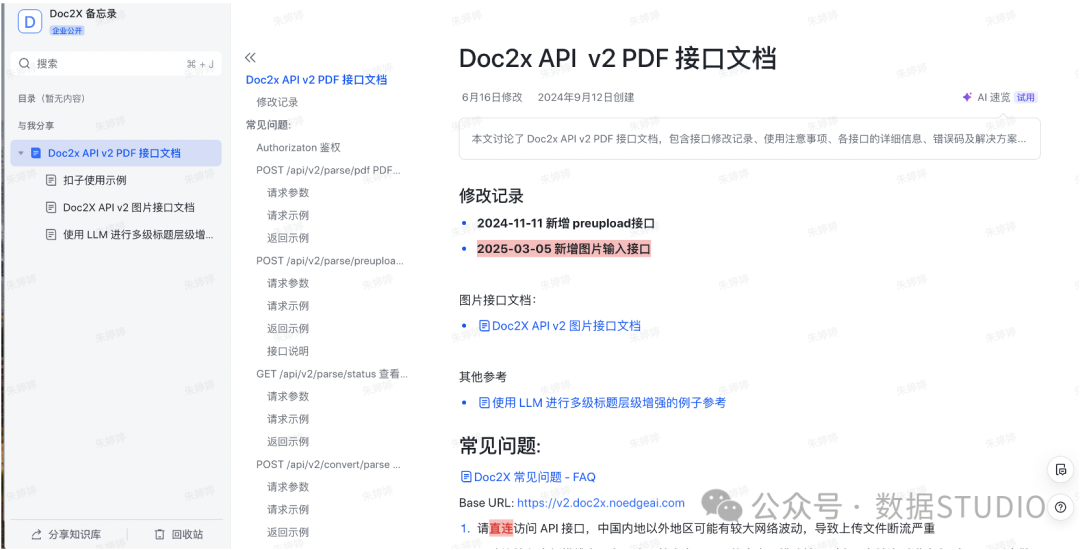
Task: Click the search magnifier icon
Action: pos(25,63)
